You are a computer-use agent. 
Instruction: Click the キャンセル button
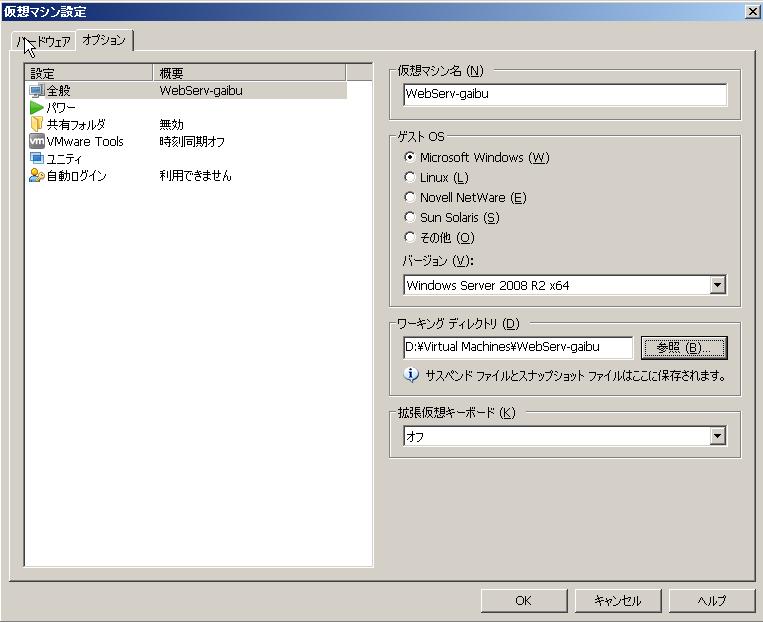(x=618, y=601)
